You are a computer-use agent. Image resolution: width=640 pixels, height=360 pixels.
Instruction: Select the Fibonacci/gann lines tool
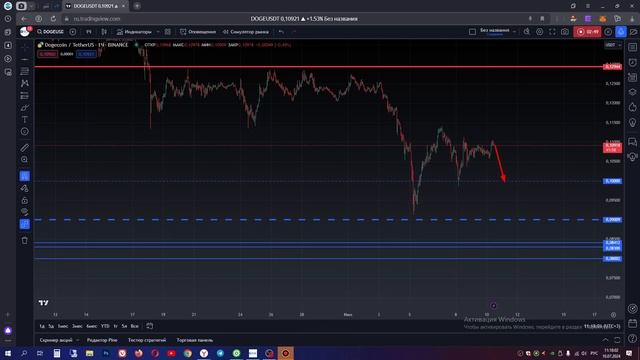[24, 71]
